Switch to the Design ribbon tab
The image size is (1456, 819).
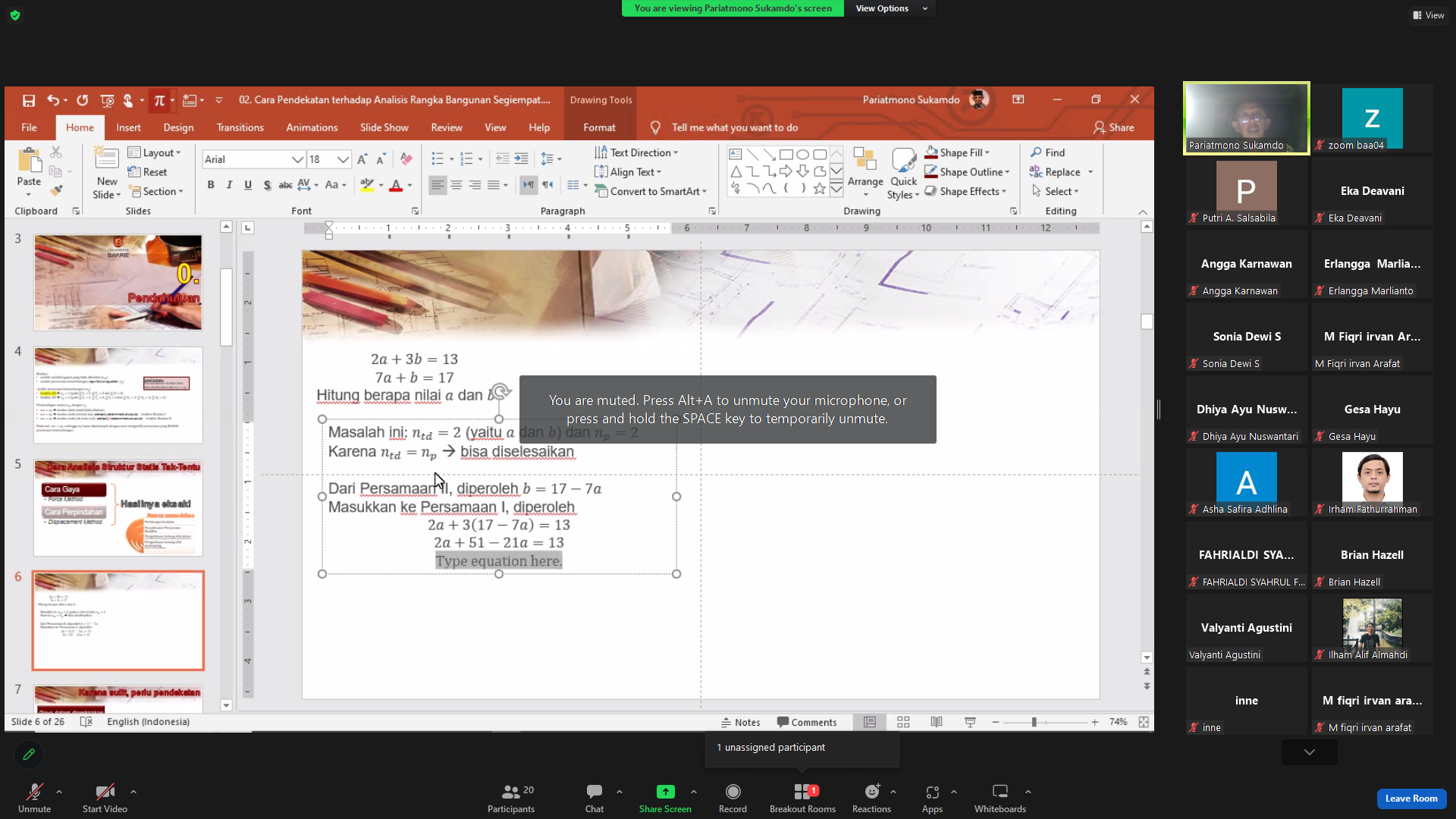178,127
